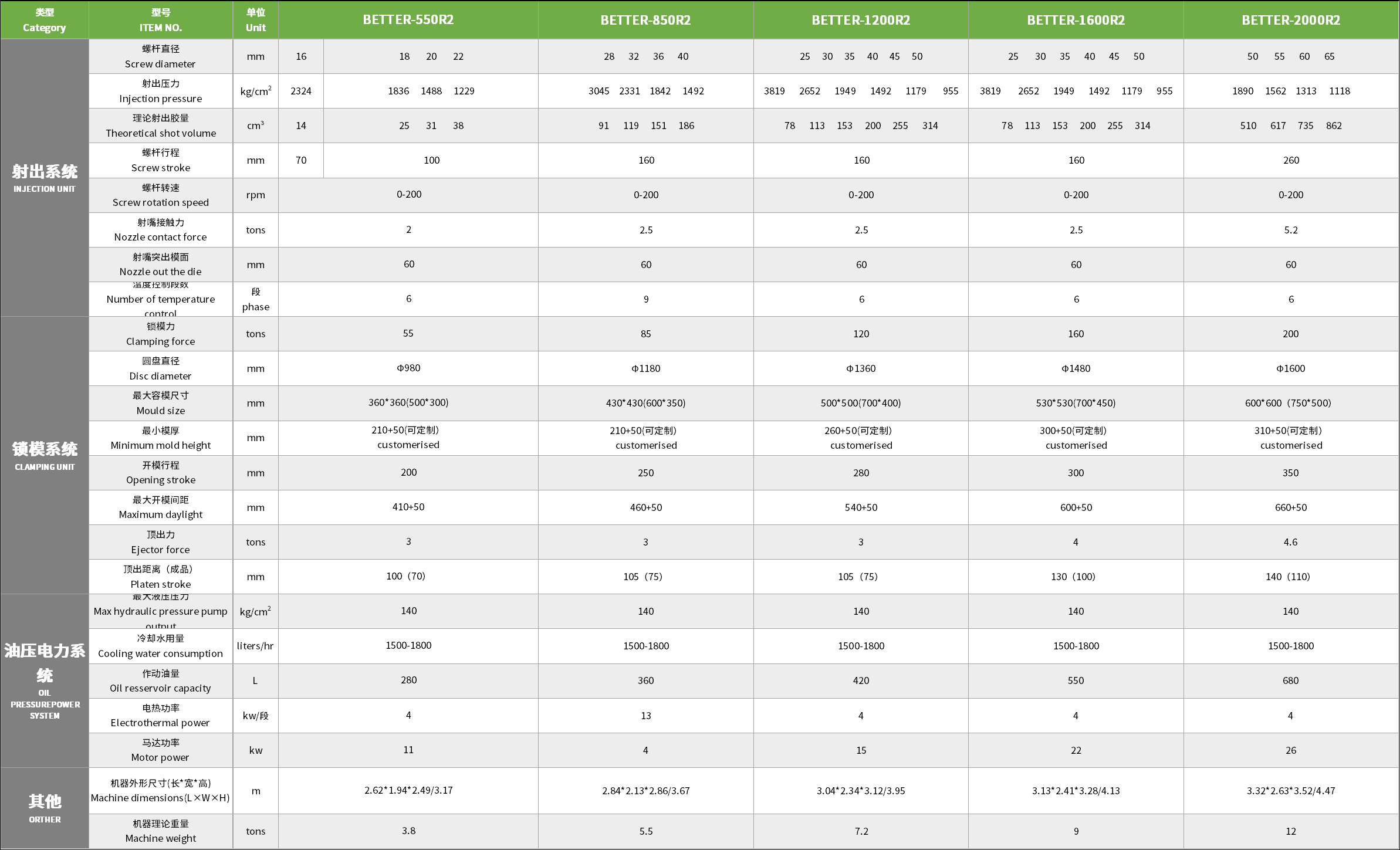Select the Oil Pressure Power System cell
This screenshot has height=850, width=1400.
tap(45, 680)
